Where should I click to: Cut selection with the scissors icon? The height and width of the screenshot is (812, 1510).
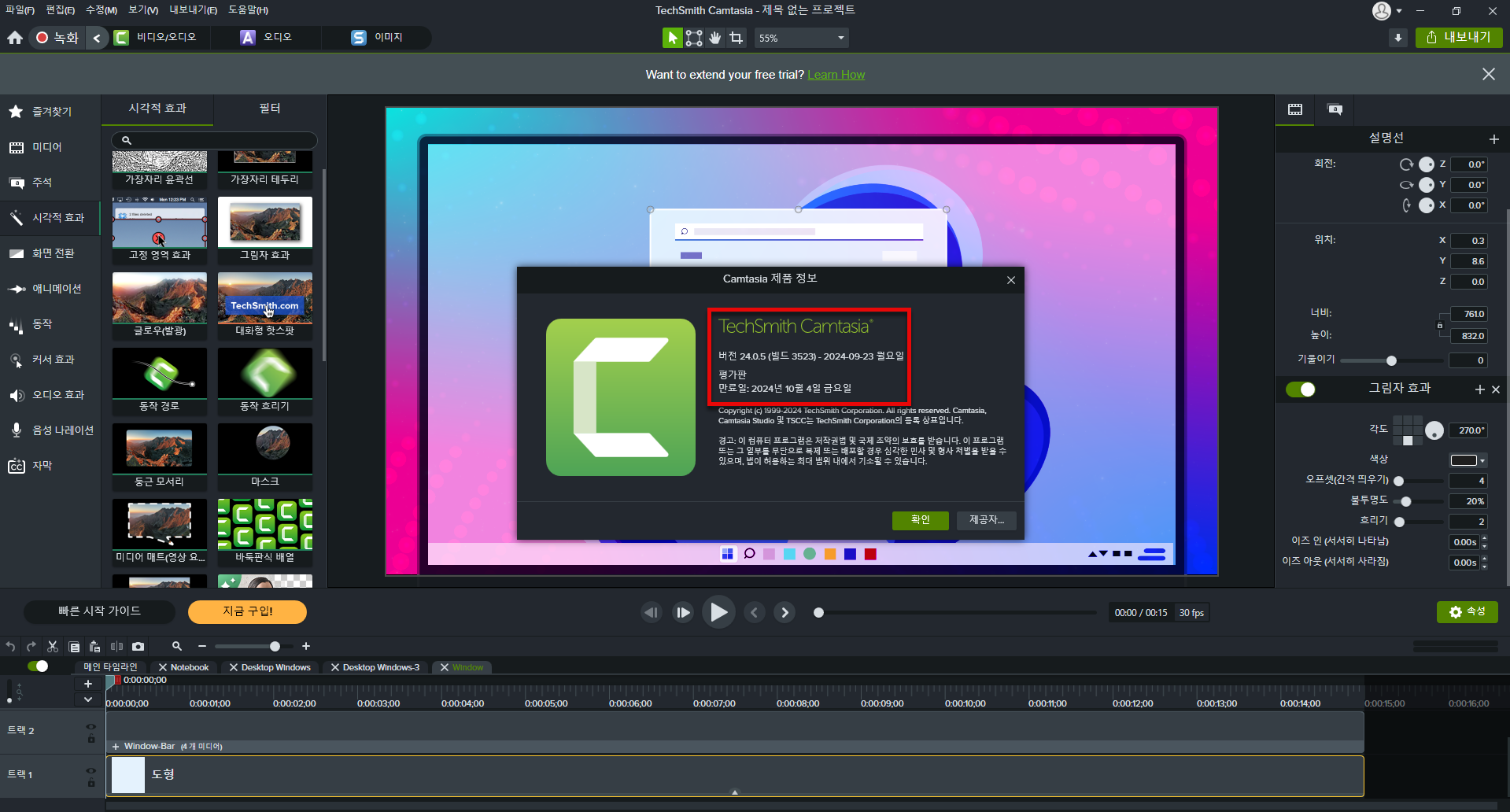53,646
